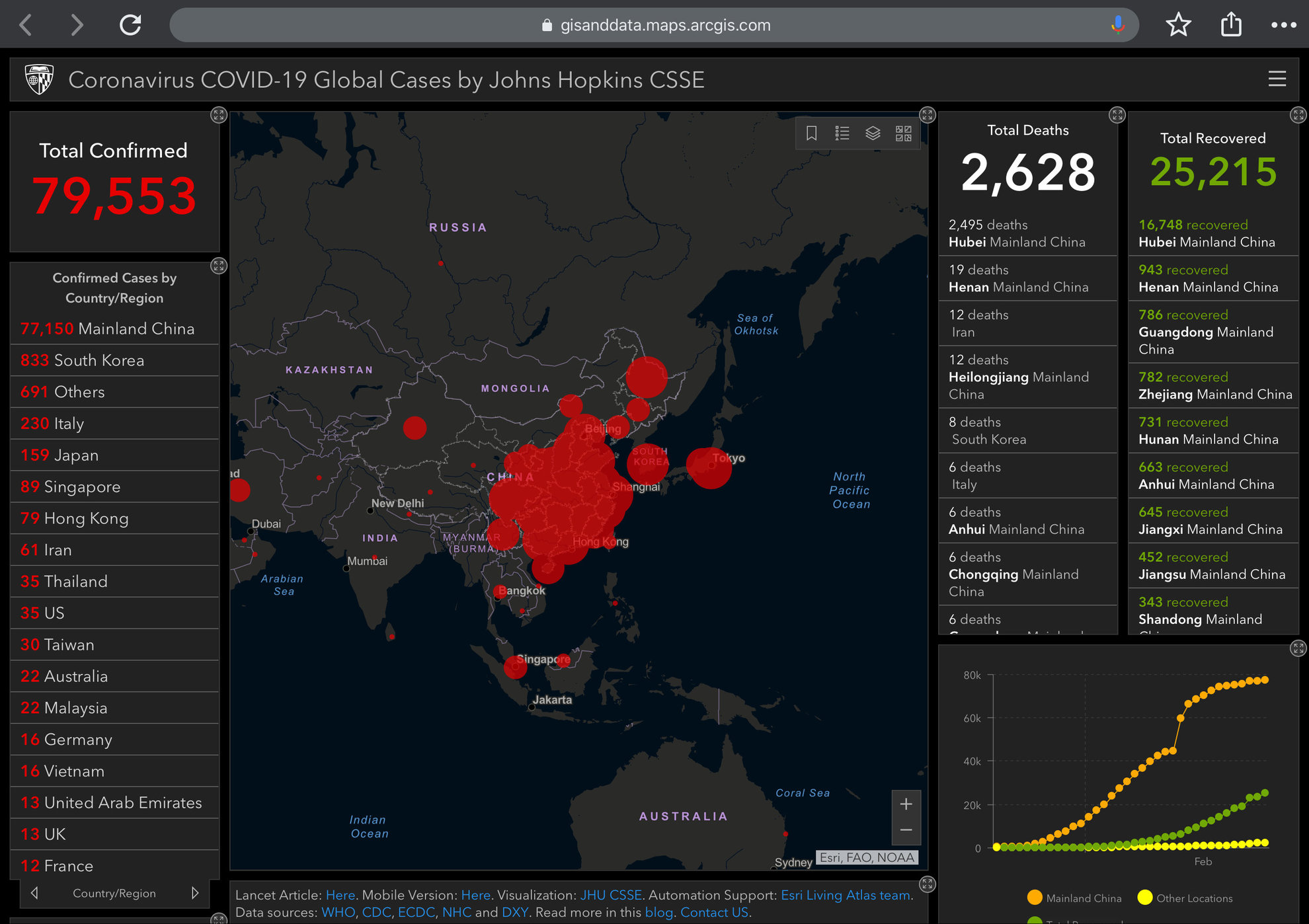Select the Country/Region tab label
Viewport: 1309px width, 924px height.
pyautogui.click(x=114, y=894)
